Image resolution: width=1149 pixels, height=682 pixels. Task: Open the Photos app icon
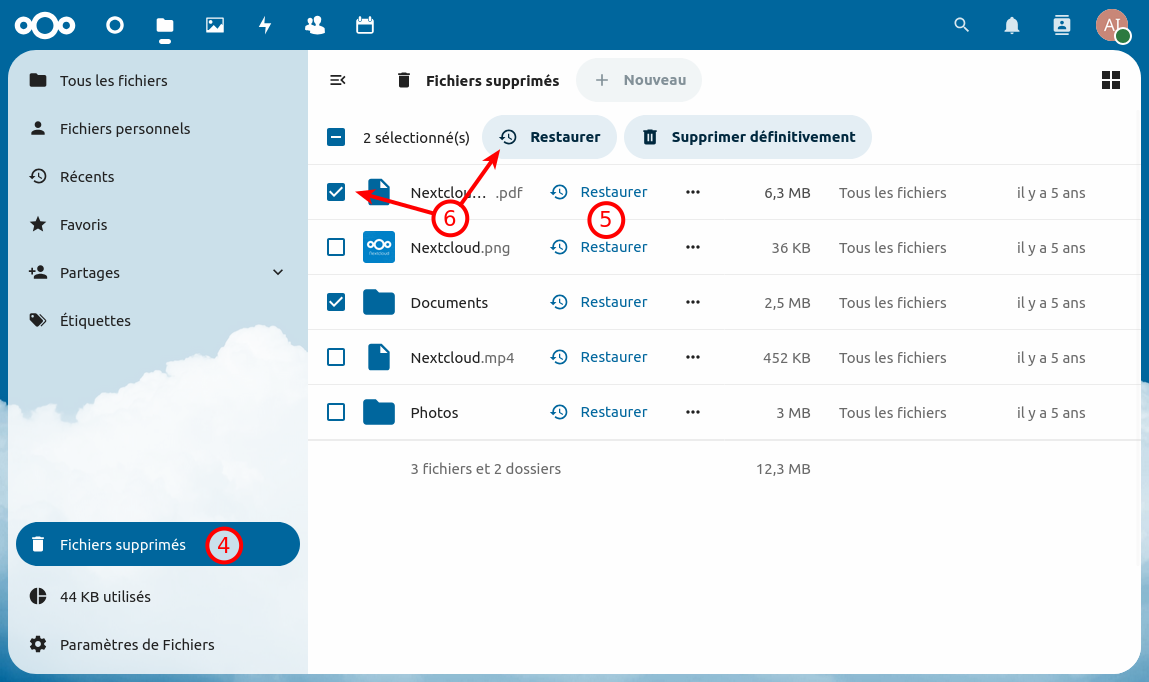tap(214, 25)
